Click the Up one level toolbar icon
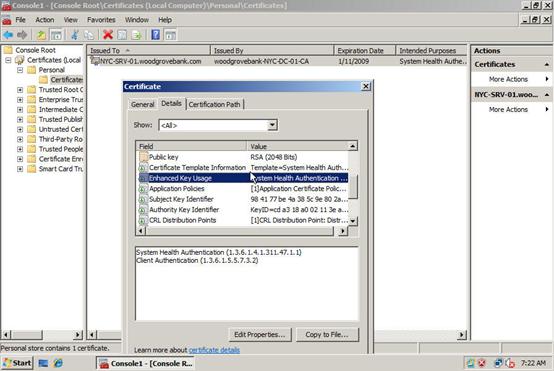Viewport: 554px width, 371px height. click(x=41, y=35)
